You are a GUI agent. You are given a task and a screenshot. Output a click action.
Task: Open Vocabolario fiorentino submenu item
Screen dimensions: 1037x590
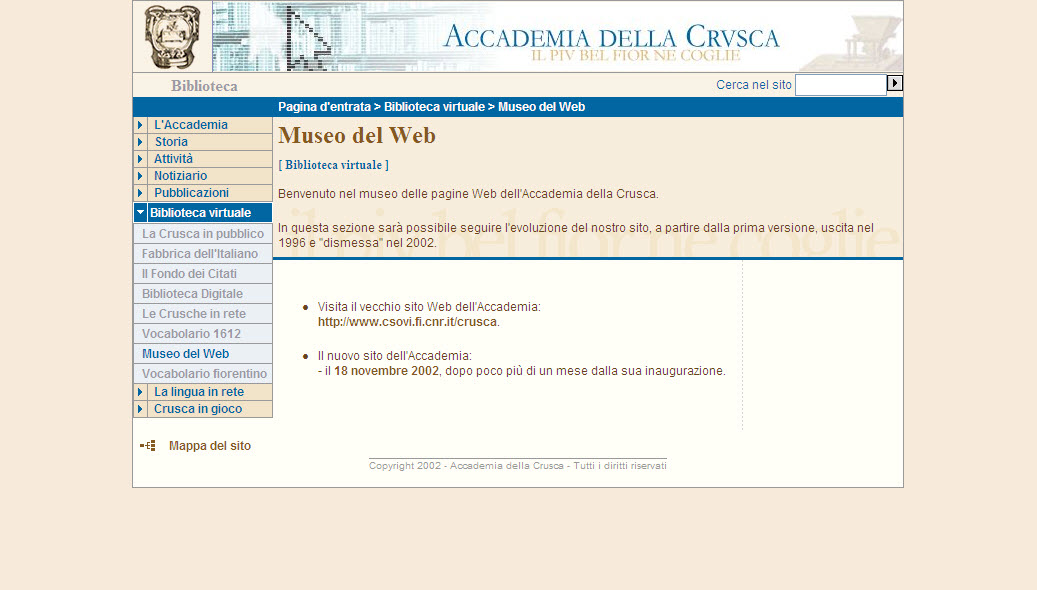click(204, 374)
